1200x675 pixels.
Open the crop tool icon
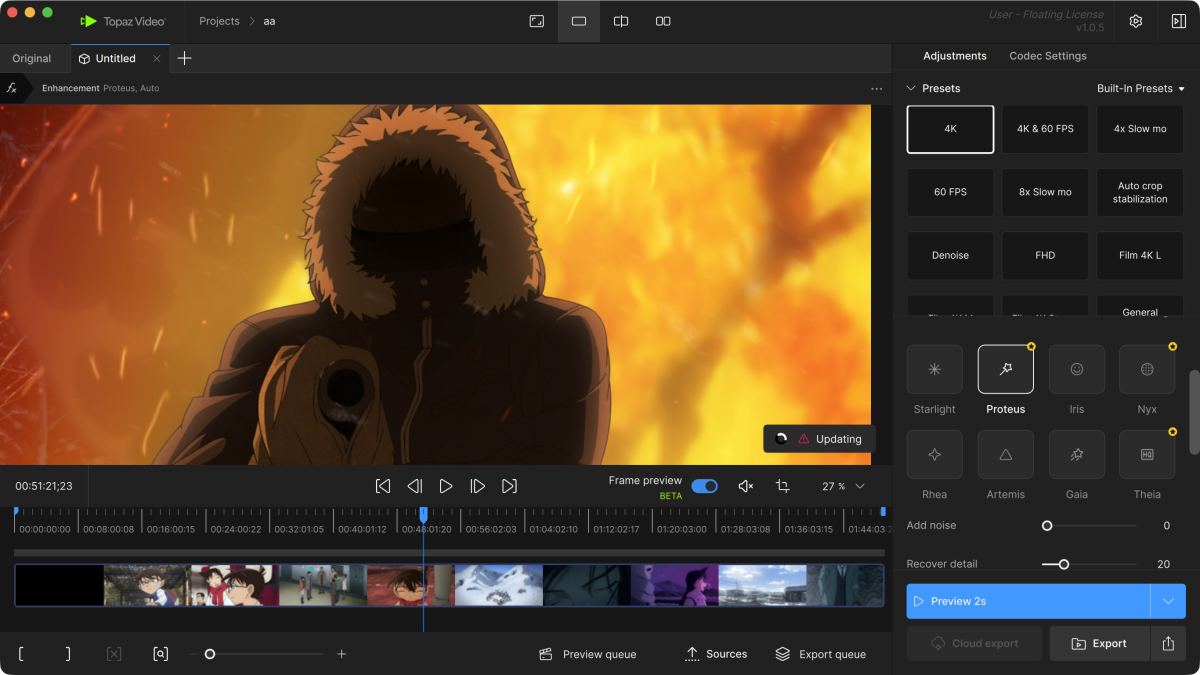pyautogui.click(x=782, y=486)
